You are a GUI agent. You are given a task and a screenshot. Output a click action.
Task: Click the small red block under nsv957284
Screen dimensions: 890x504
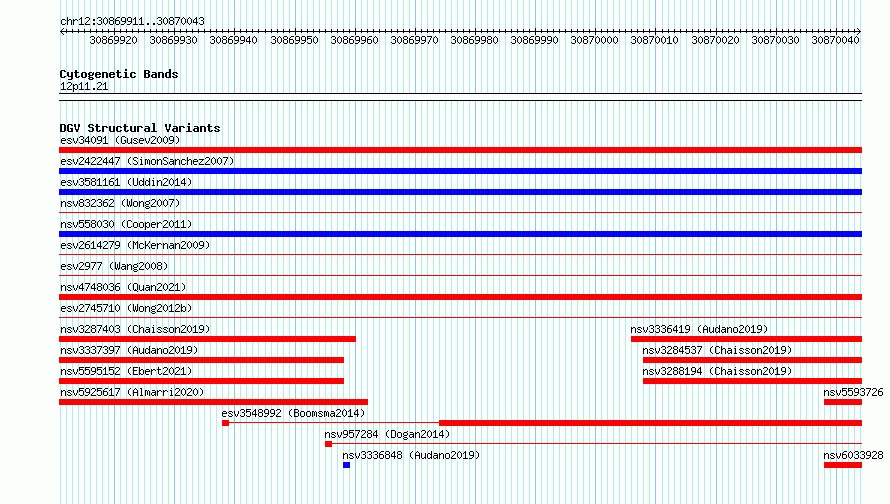(328, 444)
